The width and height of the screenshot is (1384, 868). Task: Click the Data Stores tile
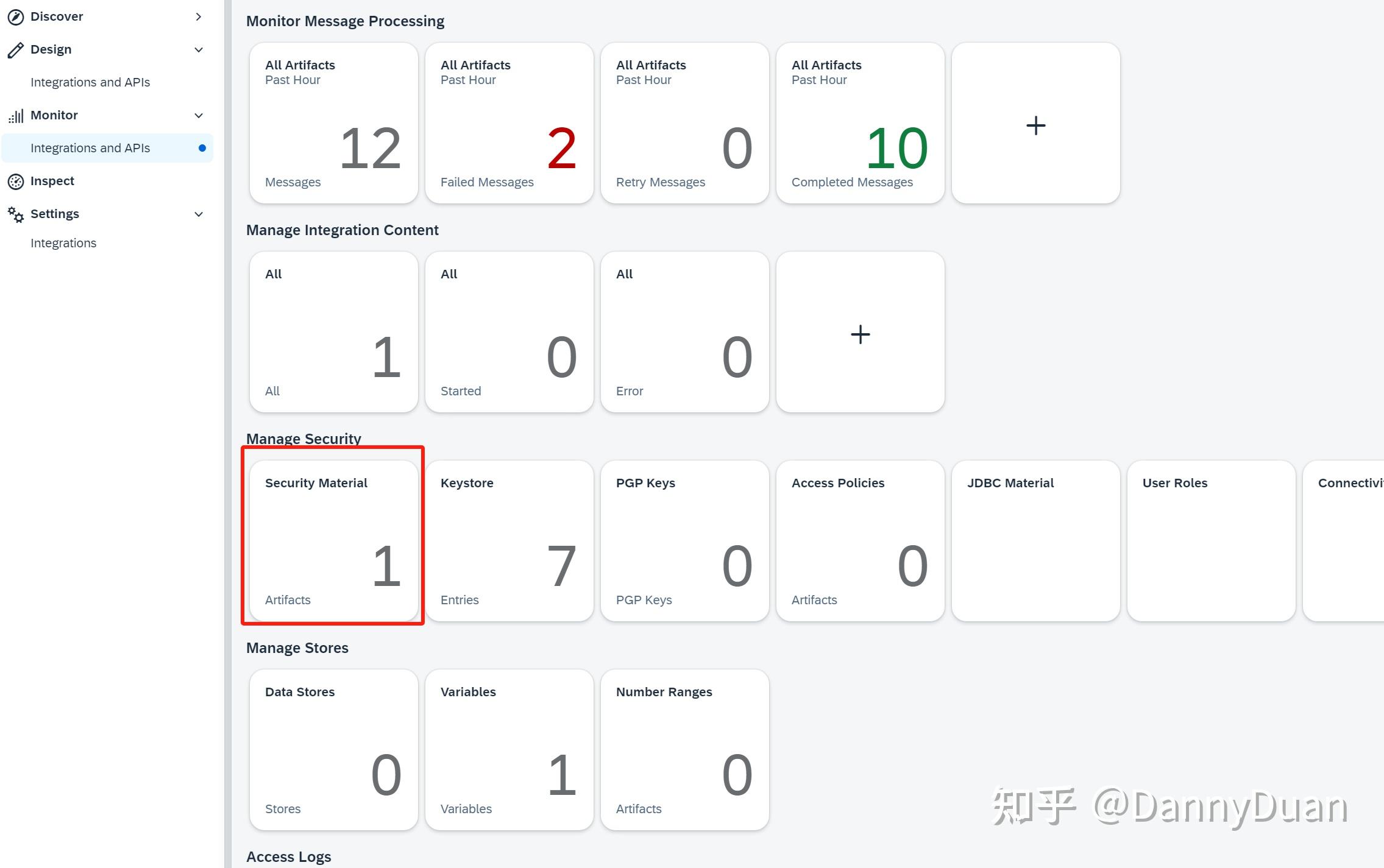tap(333, 750)
